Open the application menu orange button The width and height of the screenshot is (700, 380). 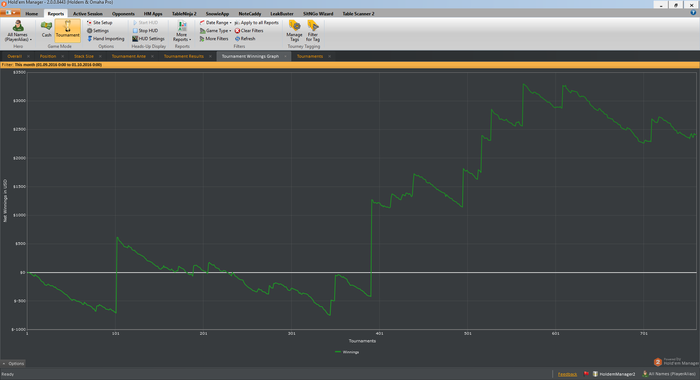(x=10, y=13)
